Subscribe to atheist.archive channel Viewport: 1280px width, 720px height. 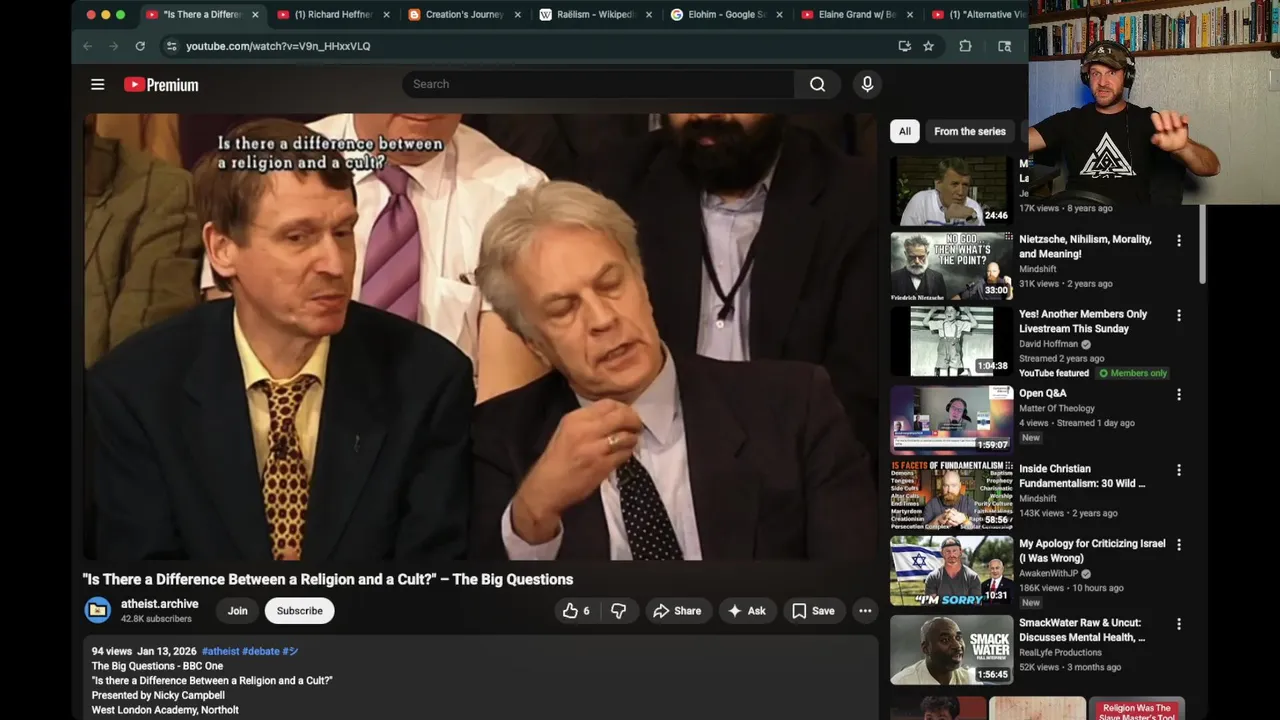[x=299, y=611]
